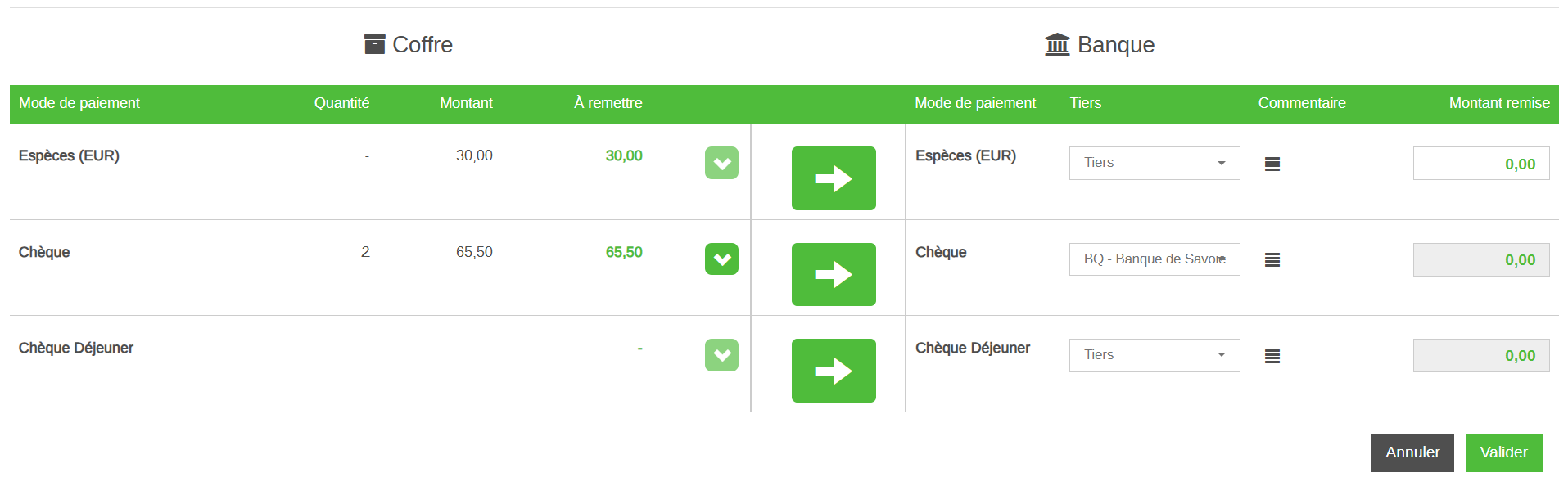Open the BQ - Banque de Savoie dropdown
Viewport: 1568px width, 486px height.
(1154, 259)
